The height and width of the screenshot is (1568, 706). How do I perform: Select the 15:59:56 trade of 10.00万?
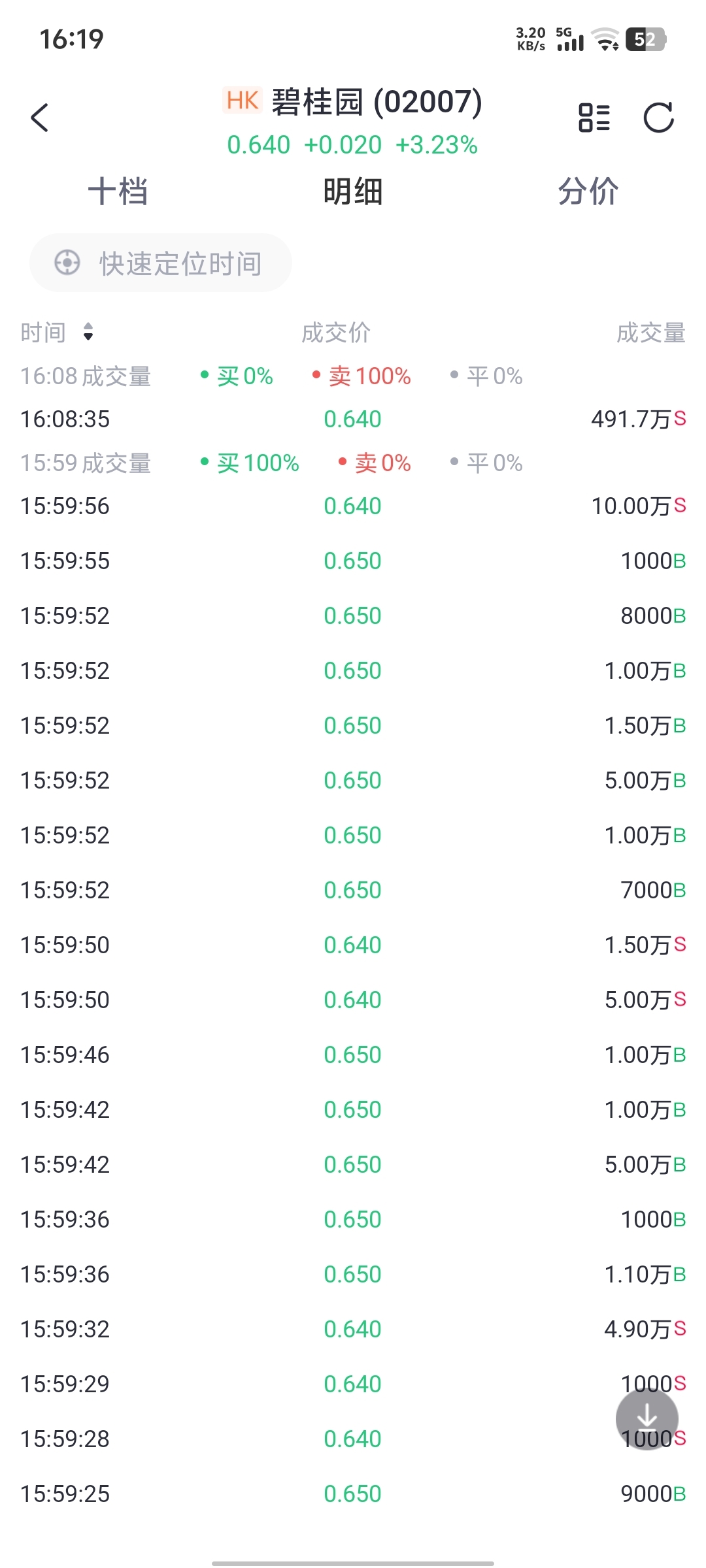[353, 506]
